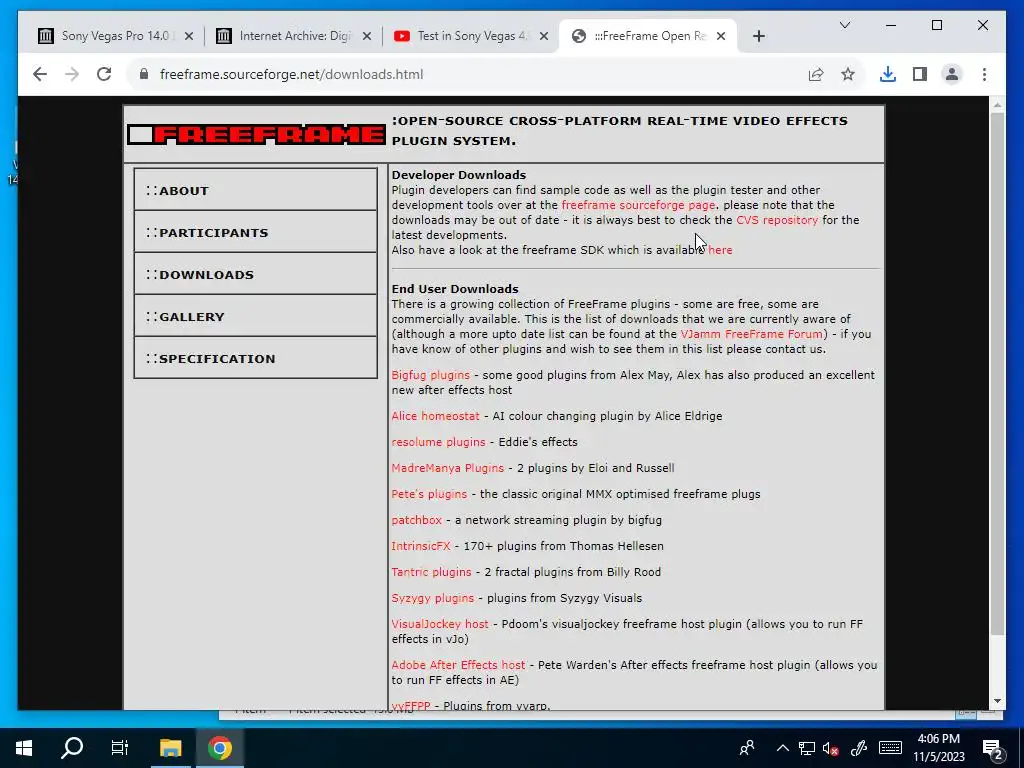Close the Sony Vegas Pro 14.0 tab
Viewport: 1024px width, 768px height.
(x=189, y=36)
